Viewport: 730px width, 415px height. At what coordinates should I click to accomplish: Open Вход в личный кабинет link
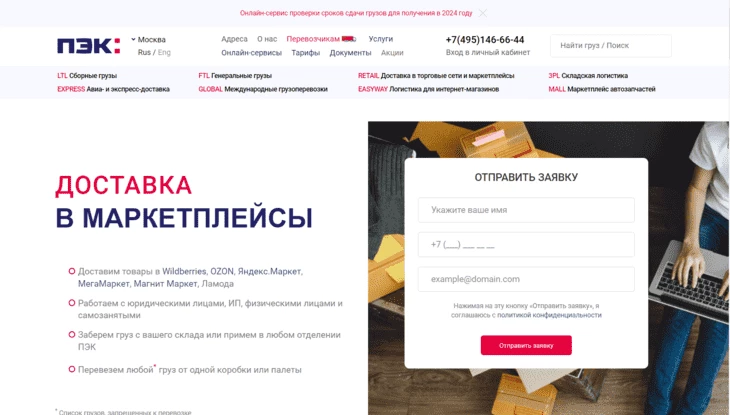488,53
